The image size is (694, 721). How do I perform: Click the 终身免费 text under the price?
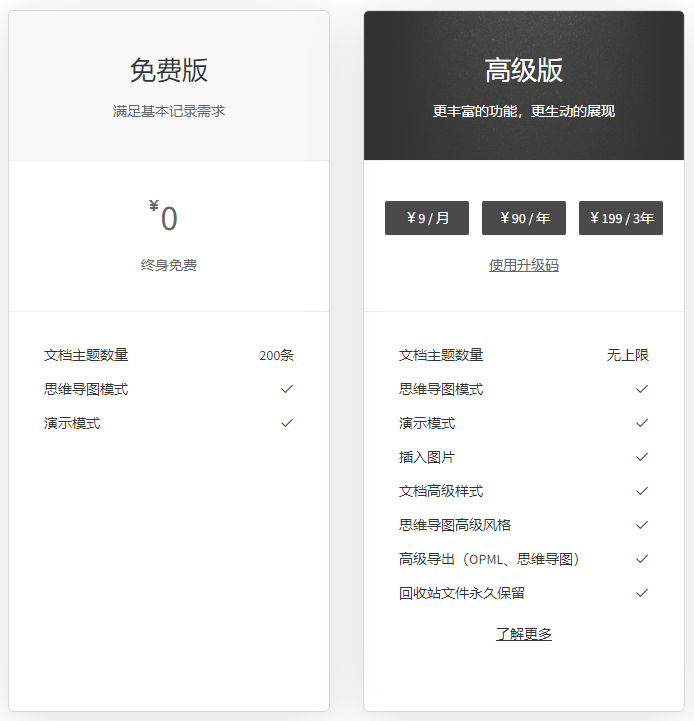pyautogui.click(x=169, y=265)
